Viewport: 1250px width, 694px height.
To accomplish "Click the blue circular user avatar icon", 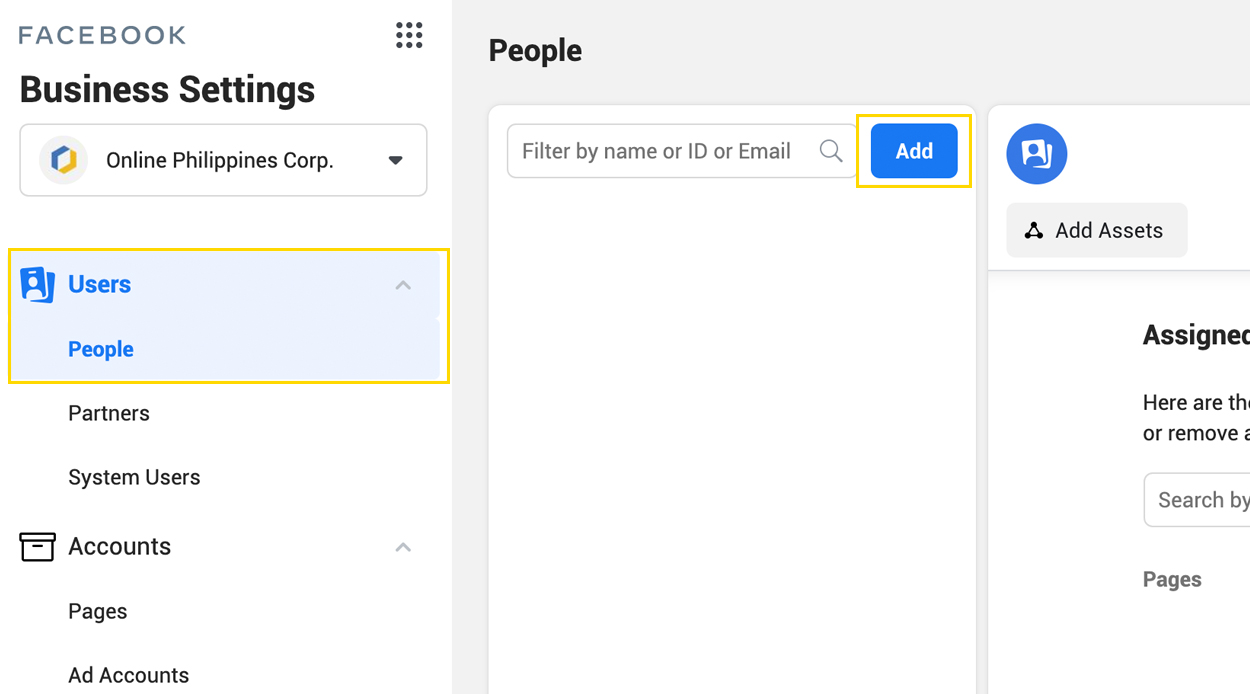I will coord(1037,154).
